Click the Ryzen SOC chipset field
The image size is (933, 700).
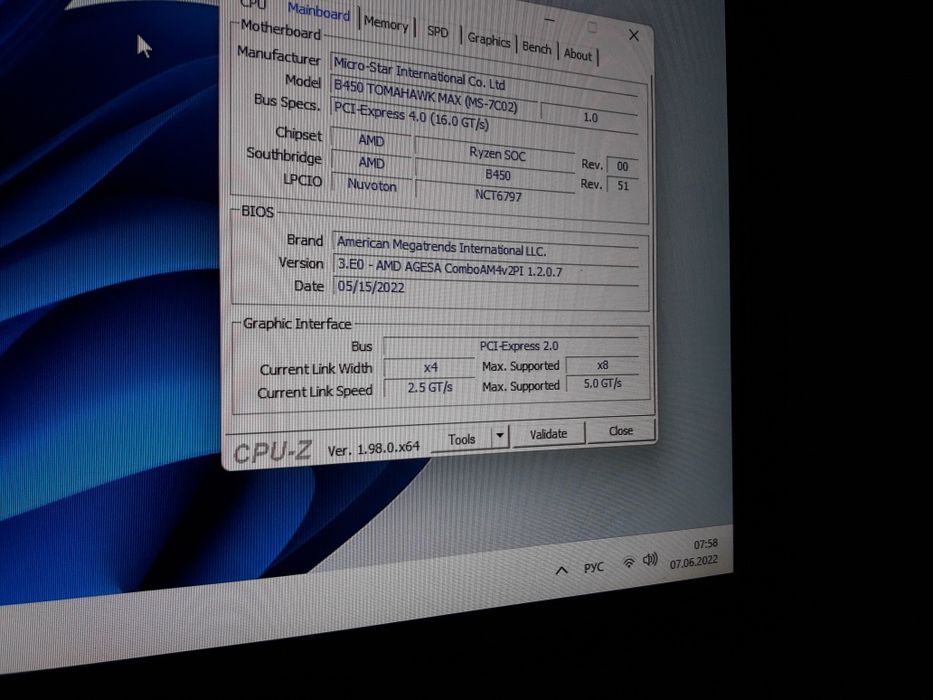497,154
